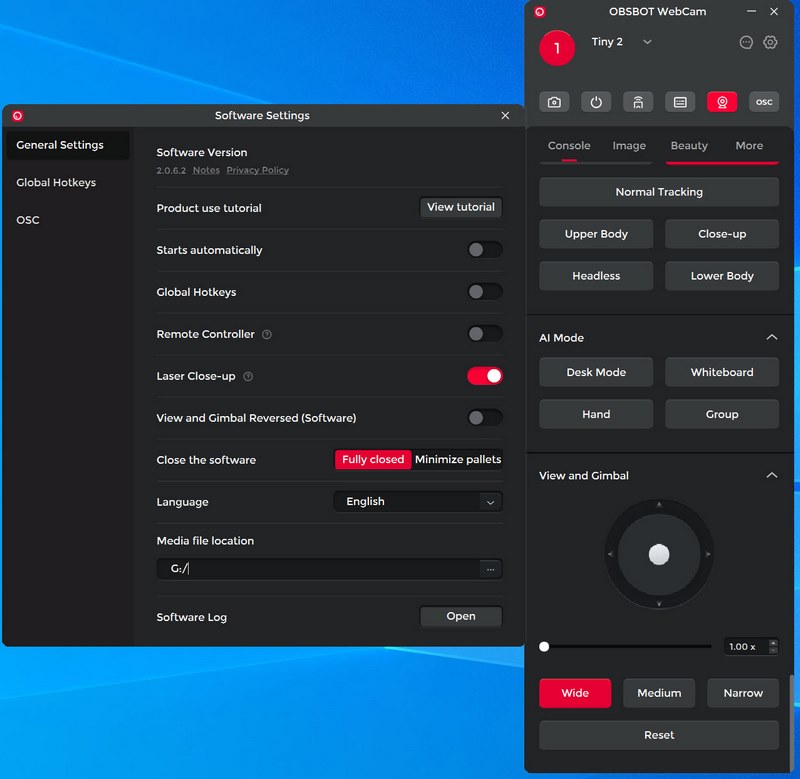The height and width of the screenshot is (779, 800).
Task: Open the Privacy Policy link
Action: (258, 170)
